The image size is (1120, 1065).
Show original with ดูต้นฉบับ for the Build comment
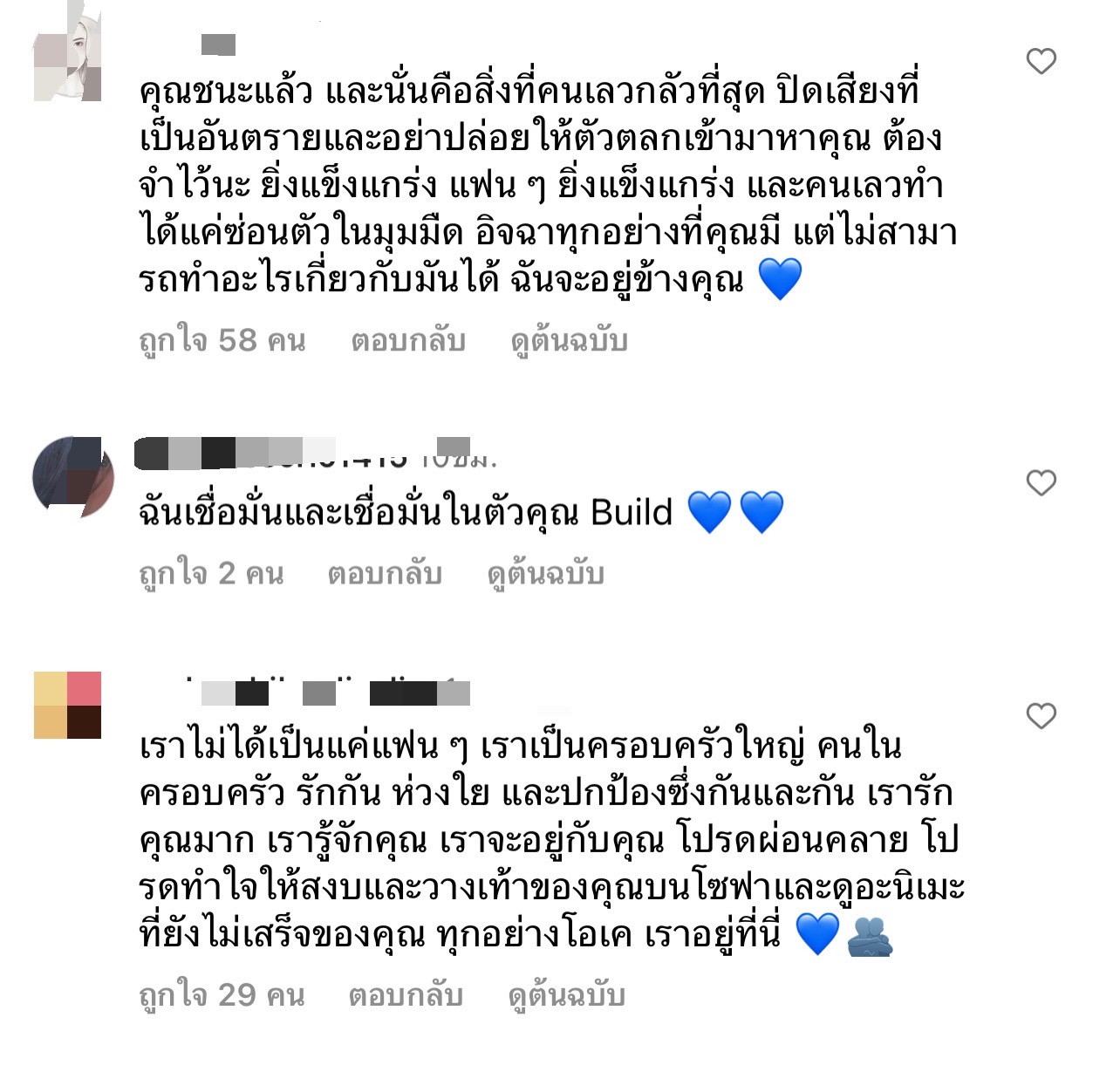546,574
